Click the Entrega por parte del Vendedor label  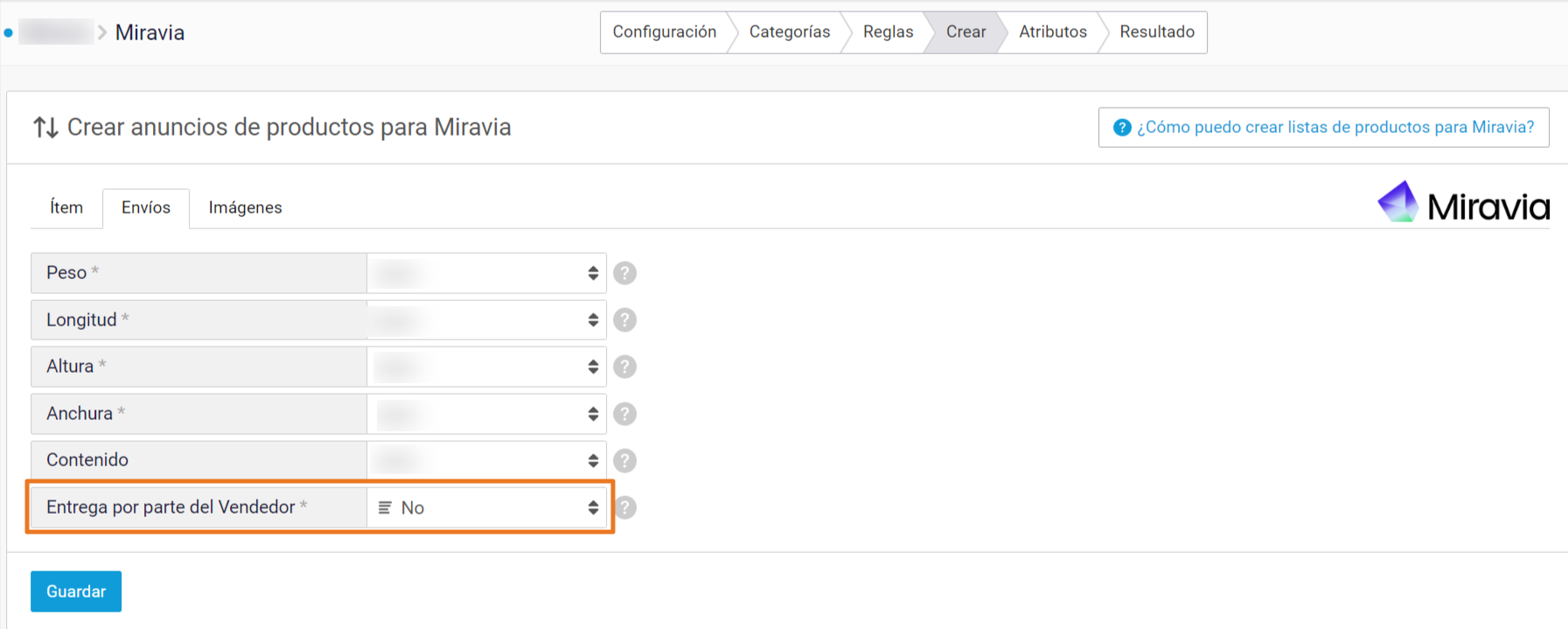[171, 507]
